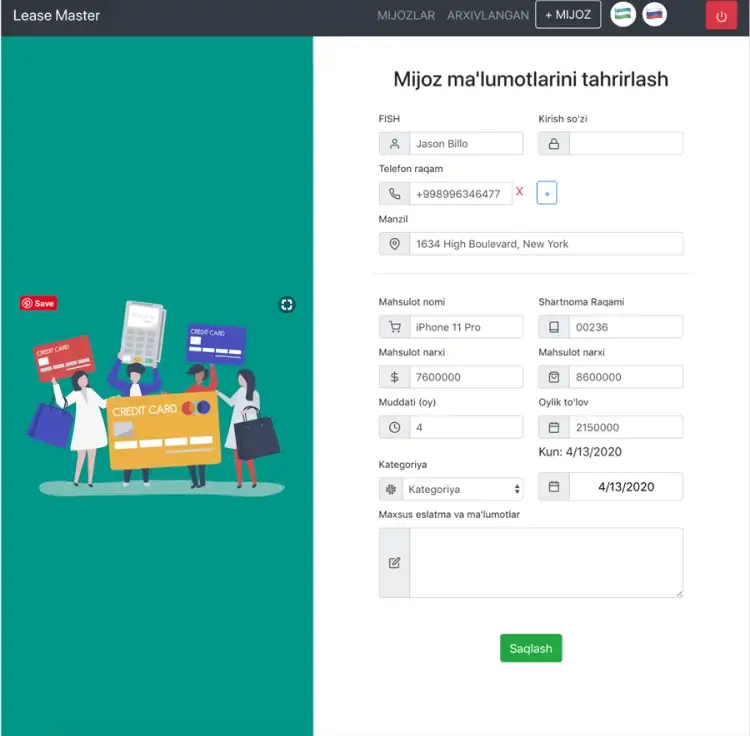
Task: Switch language using the Uzbekistan flag icon
Action: [x=623, y=15]
